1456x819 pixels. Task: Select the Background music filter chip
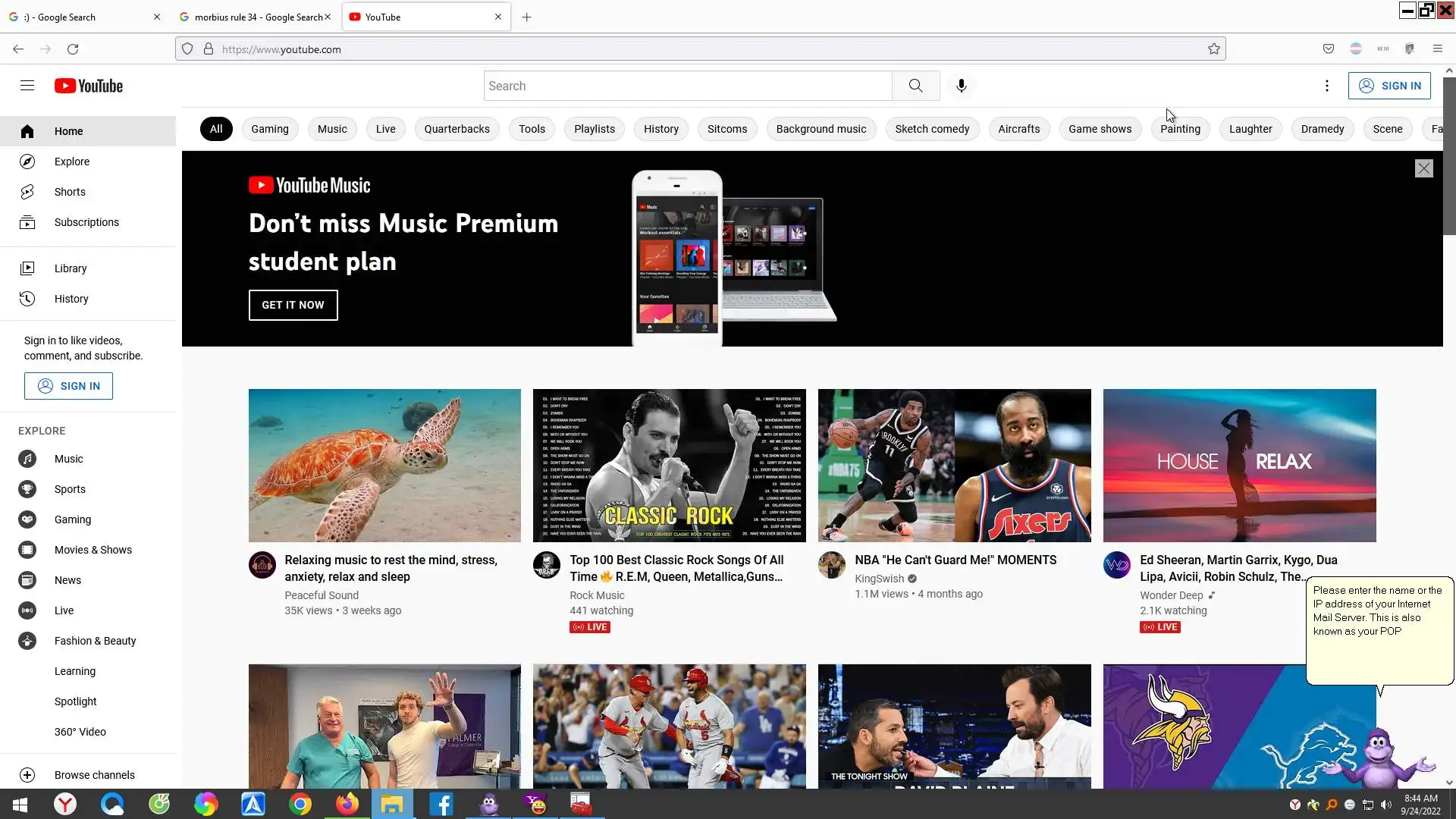point(821,129)
